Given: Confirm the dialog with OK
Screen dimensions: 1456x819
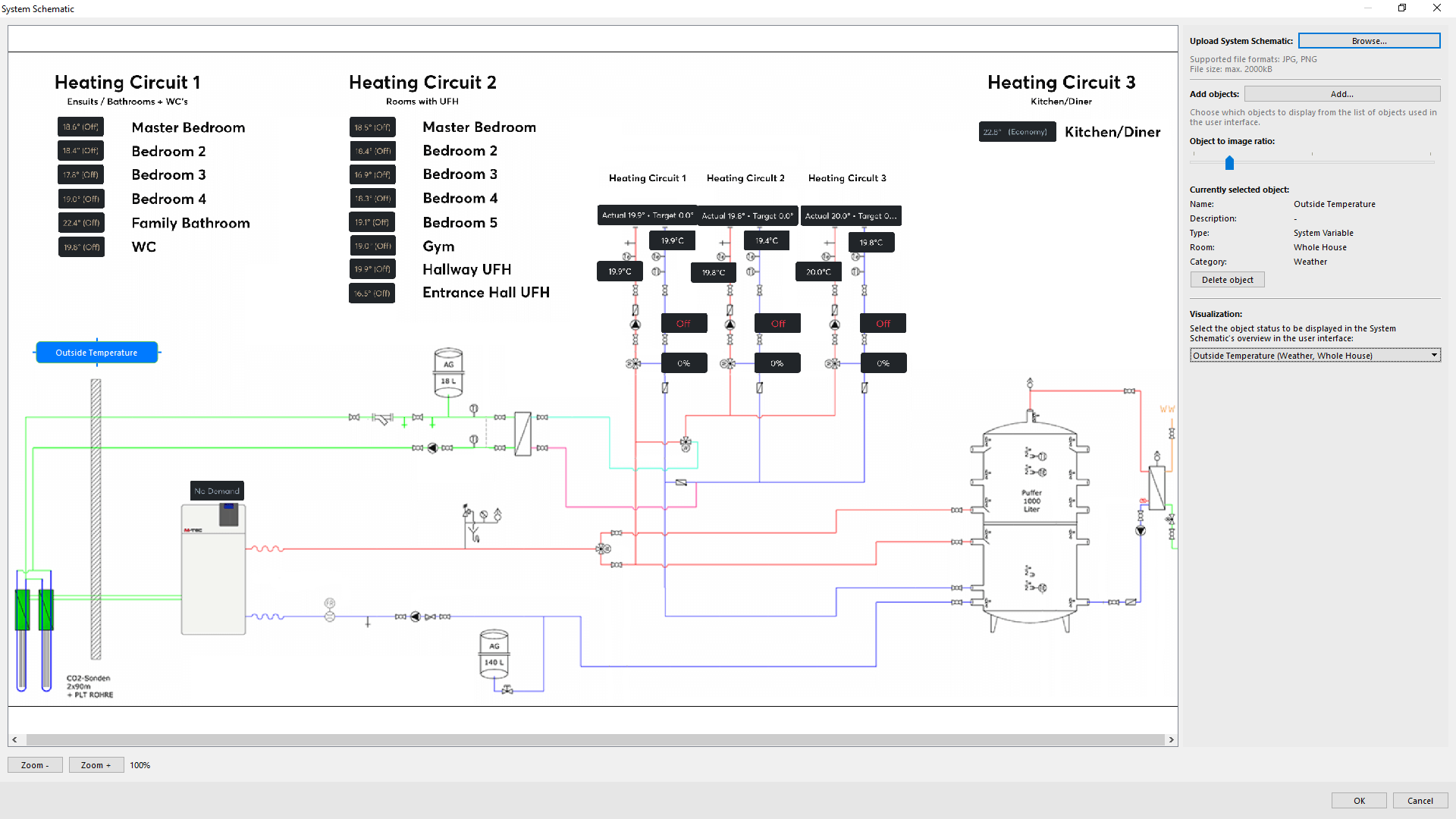Looking at the screenshot, I should point(1359,801).
